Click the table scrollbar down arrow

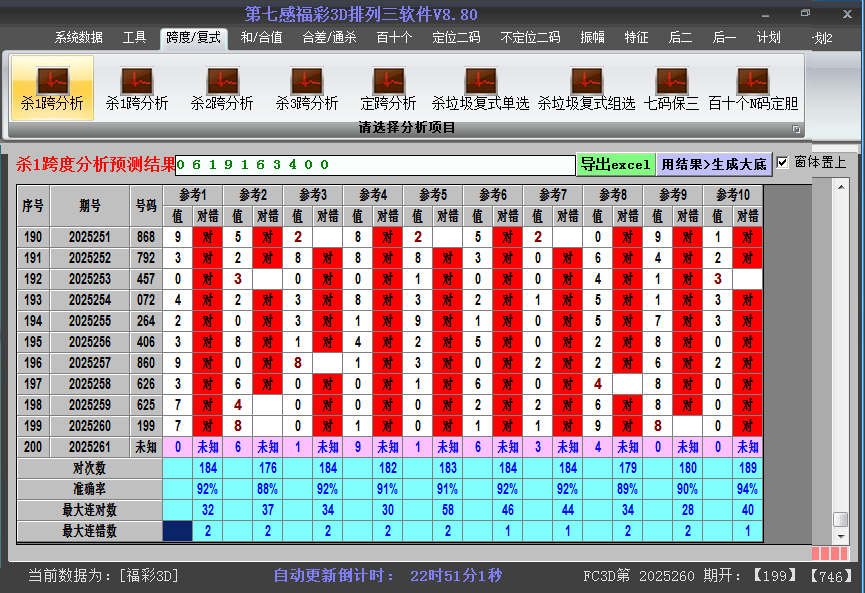(841, 536)
